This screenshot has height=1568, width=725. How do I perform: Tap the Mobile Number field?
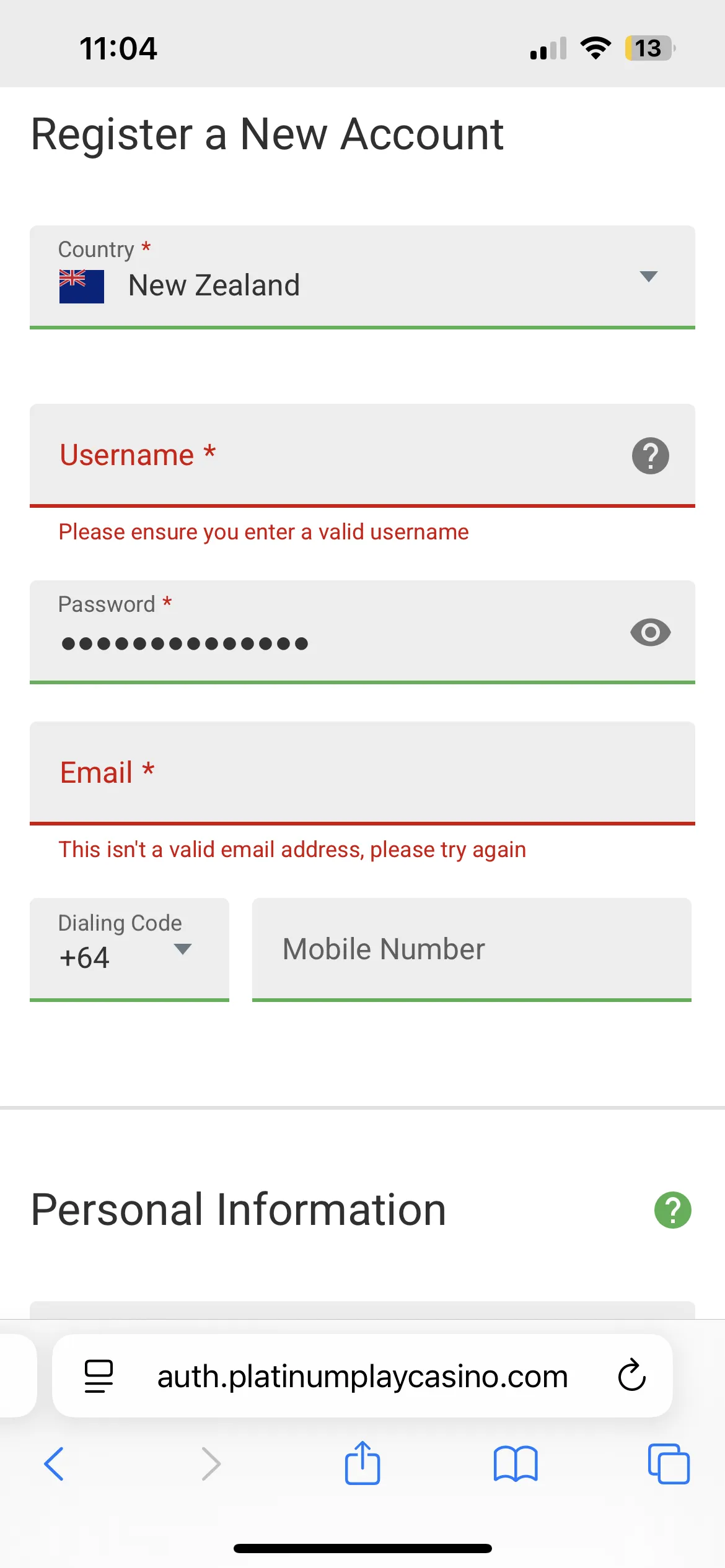(x=471, y=949)
